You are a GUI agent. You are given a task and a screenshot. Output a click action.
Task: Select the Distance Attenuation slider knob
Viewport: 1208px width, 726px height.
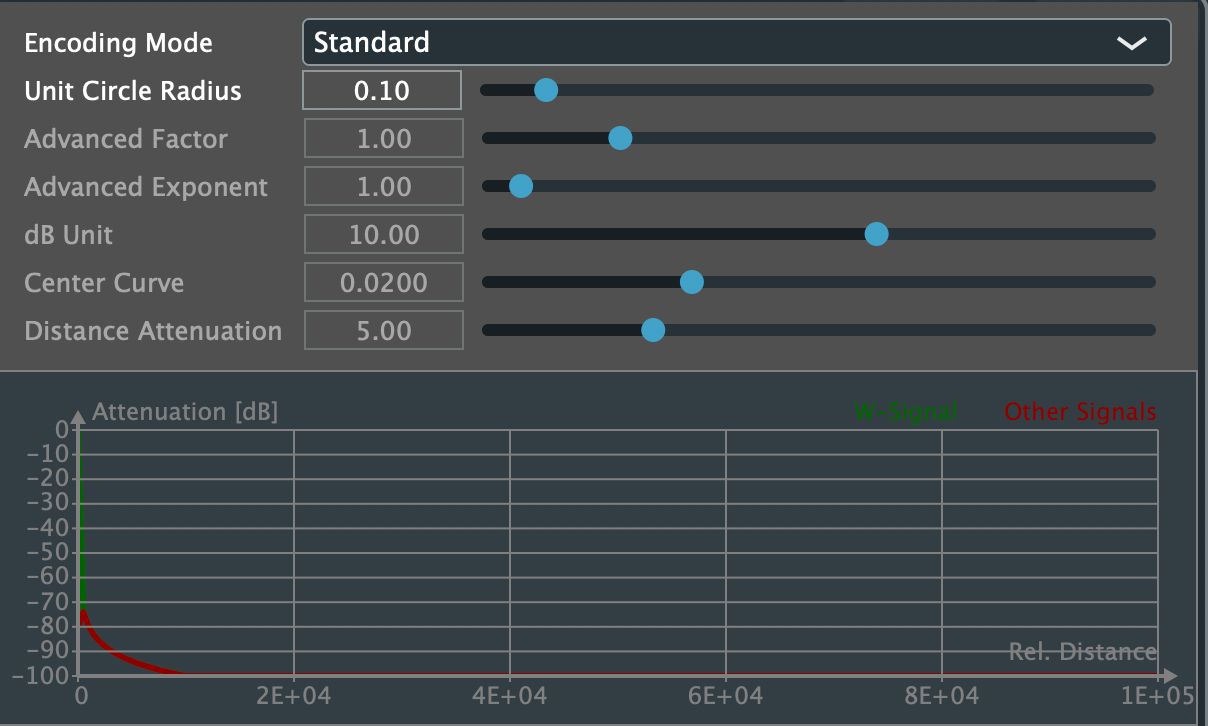653,330
